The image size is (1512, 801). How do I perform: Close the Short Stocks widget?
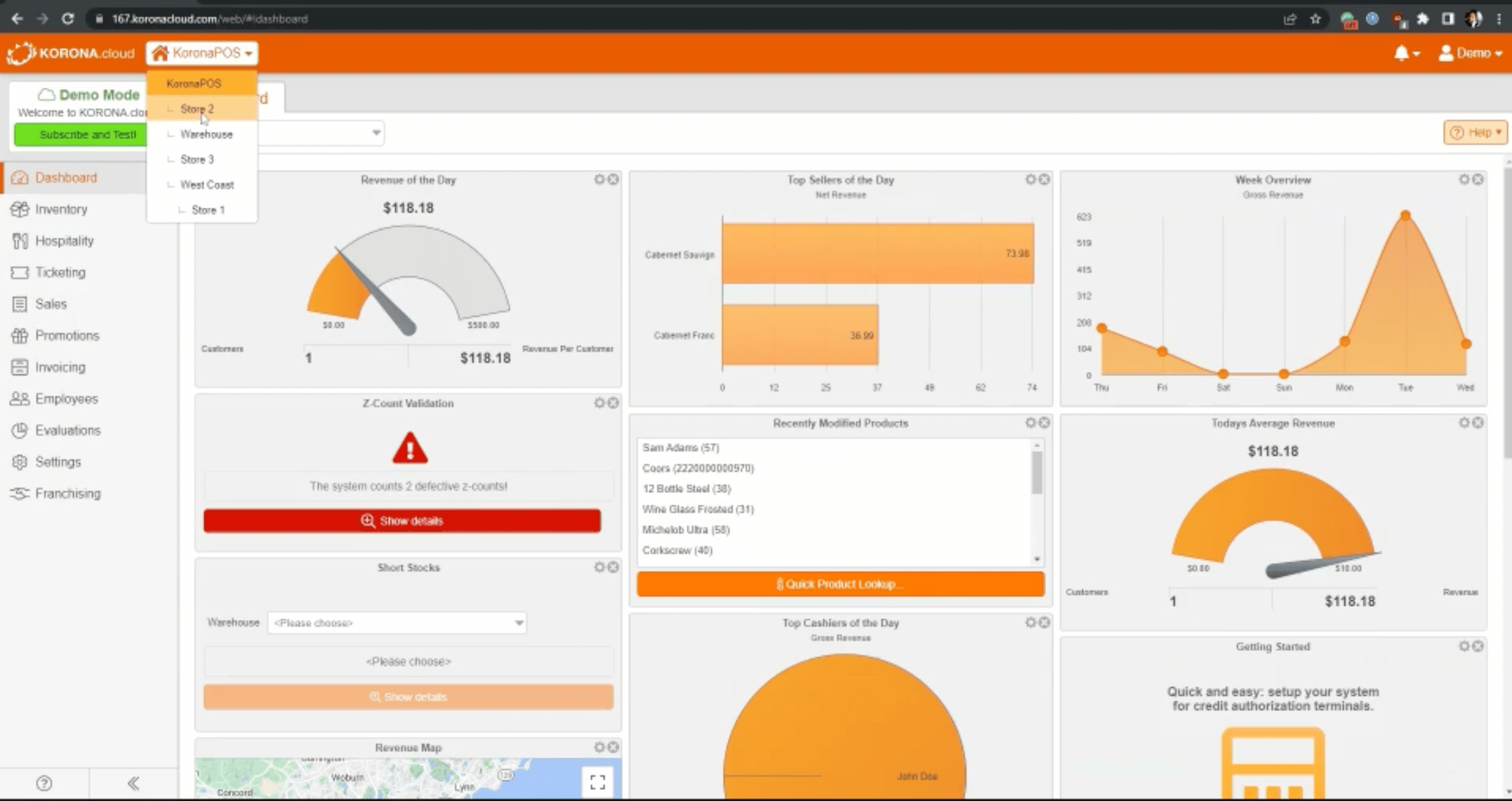point(614,567)
